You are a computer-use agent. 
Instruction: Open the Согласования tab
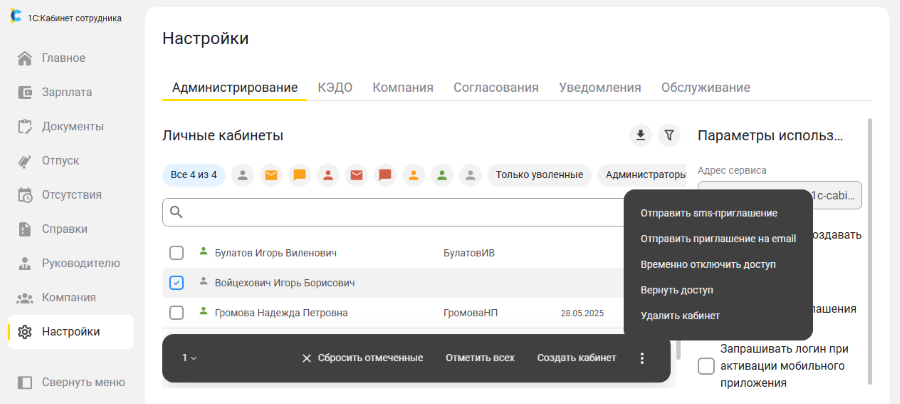(x=495, y=87)
